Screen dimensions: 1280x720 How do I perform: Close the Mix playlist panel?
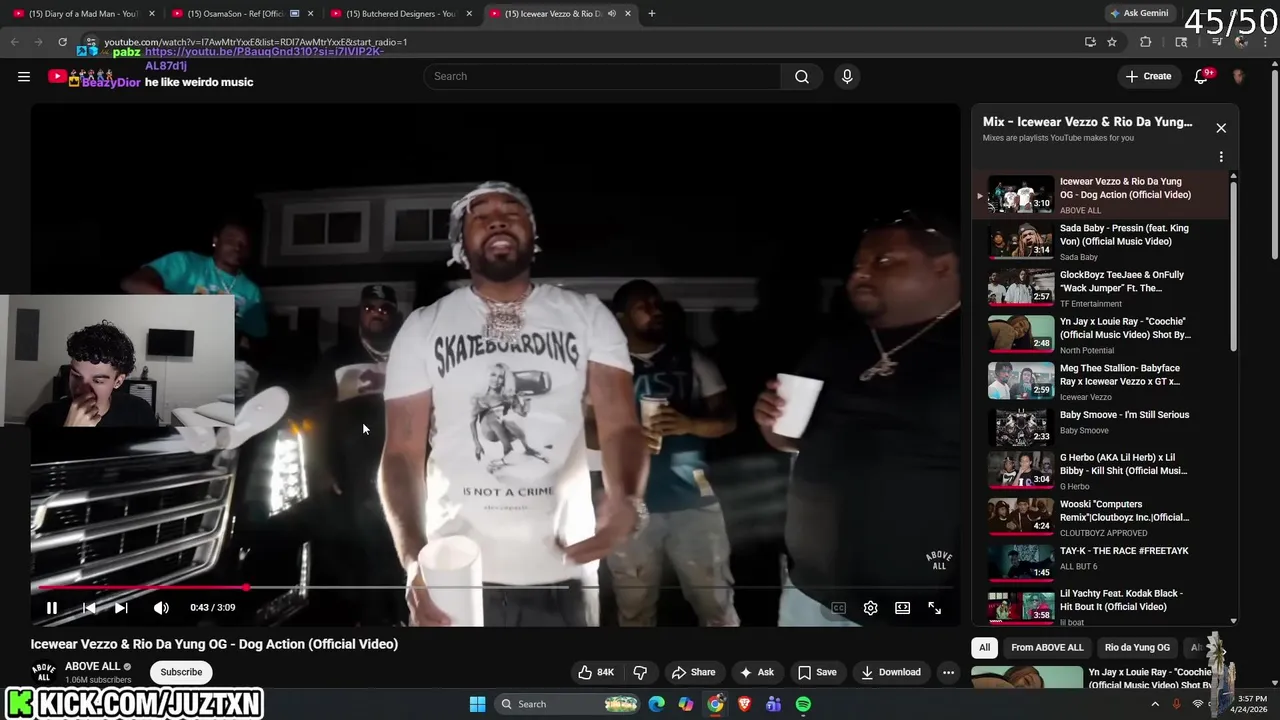[1221, 128]
